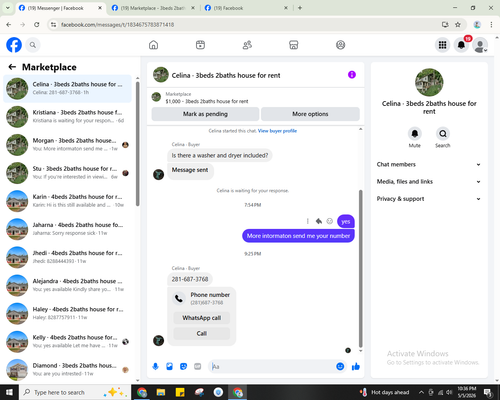Open Jaharna conversation in list

pyautogui.click(x=67, y=229)
